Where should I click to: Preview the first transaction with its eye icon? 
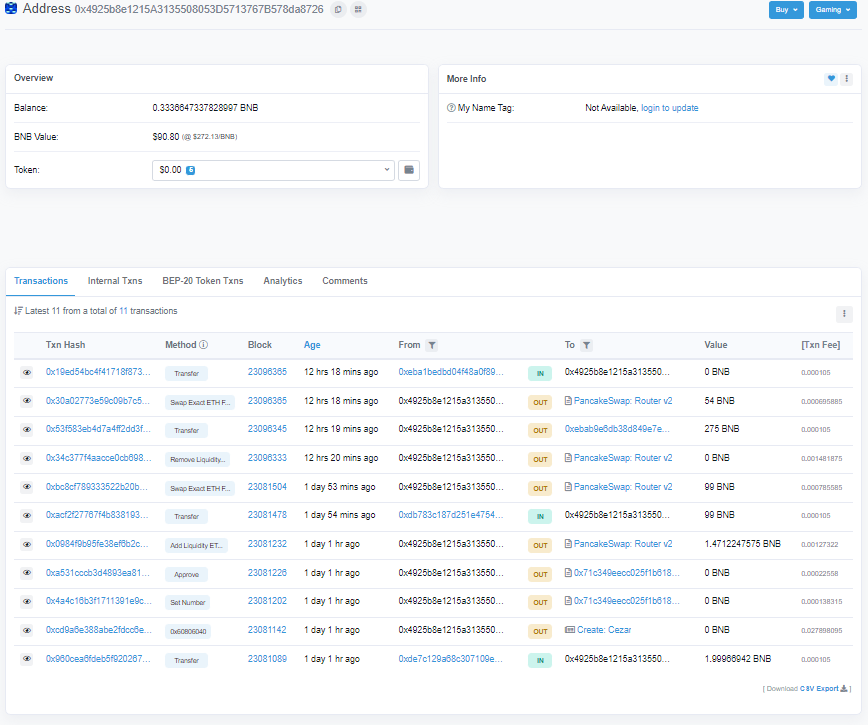click(x=25, y=373)
